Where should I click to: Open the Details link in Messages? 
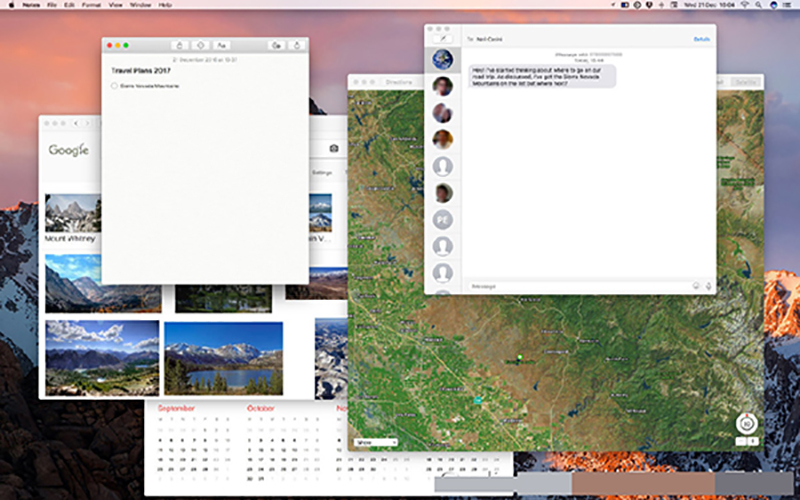pyautogui.click(x=702, y=39)
